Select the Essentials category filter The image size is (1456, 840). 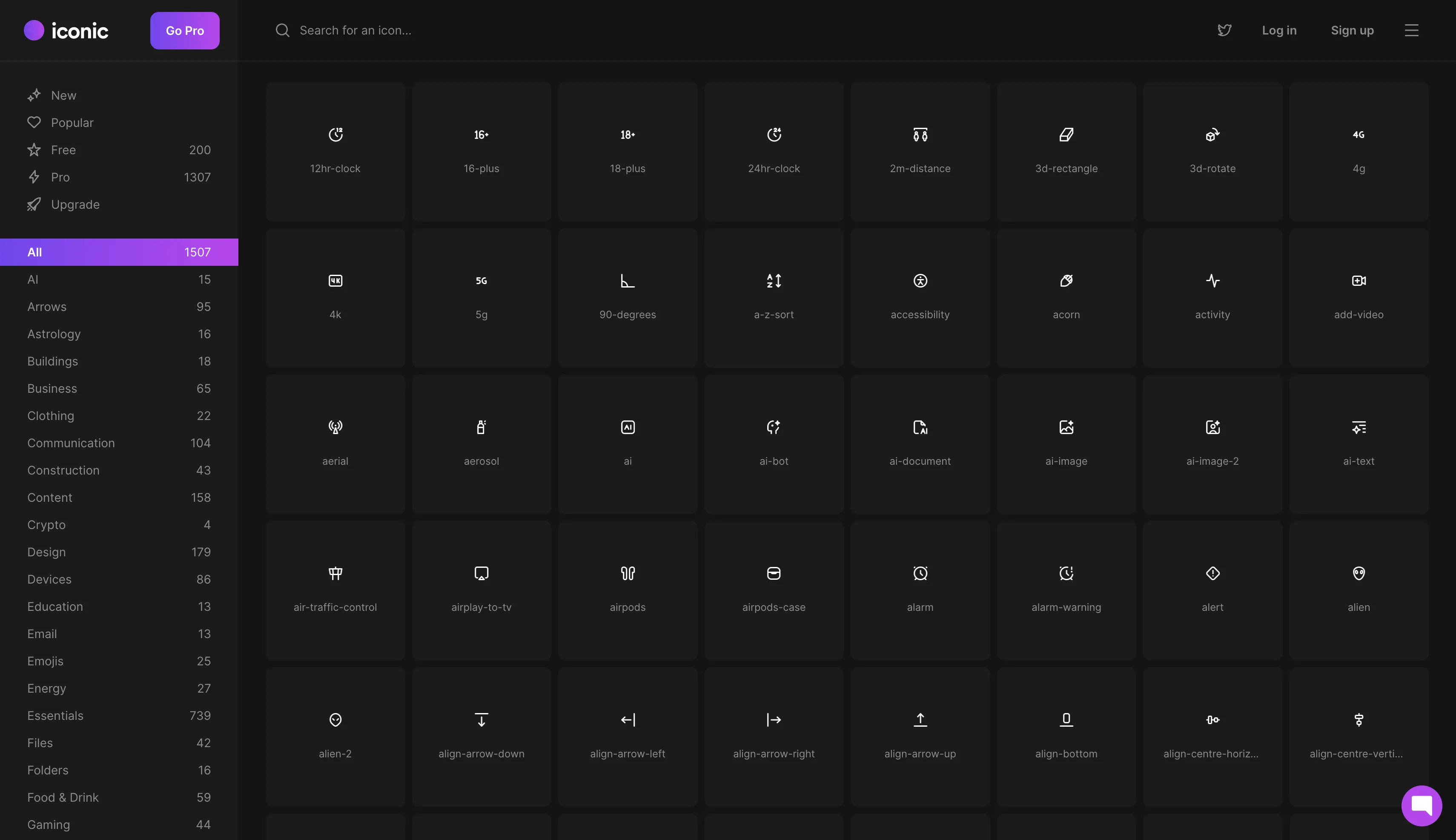tap(55, 715)
